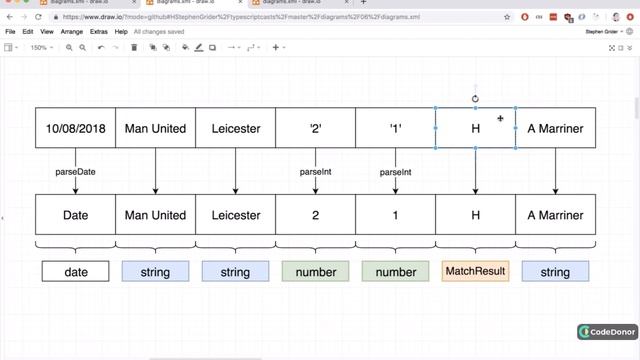Open the view panels layout dropdown
The image size is (640, 360).
coord(11,47)
